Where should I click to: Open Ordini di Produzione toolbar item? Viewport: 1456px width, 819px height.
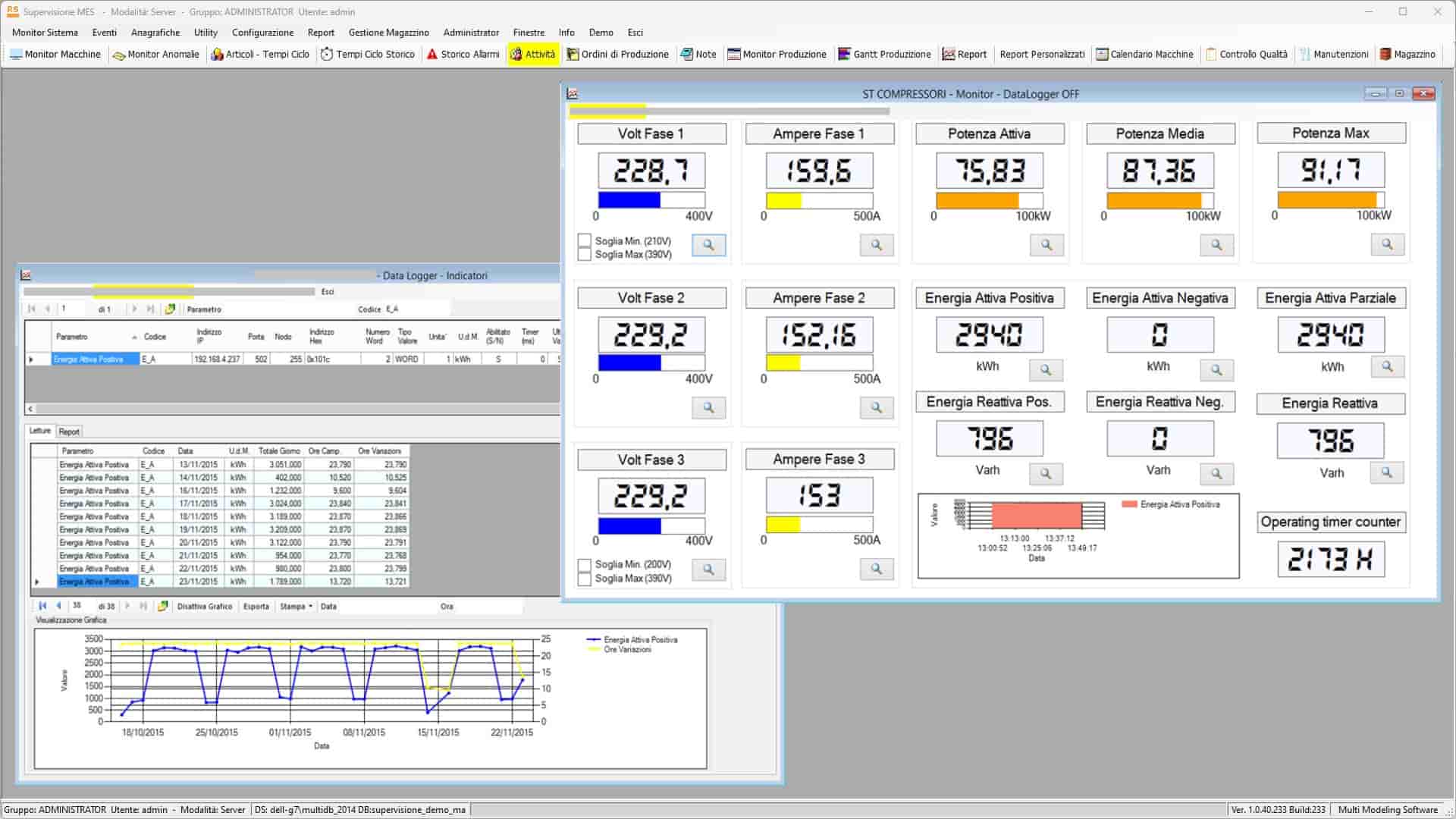(x=618, y=55)
